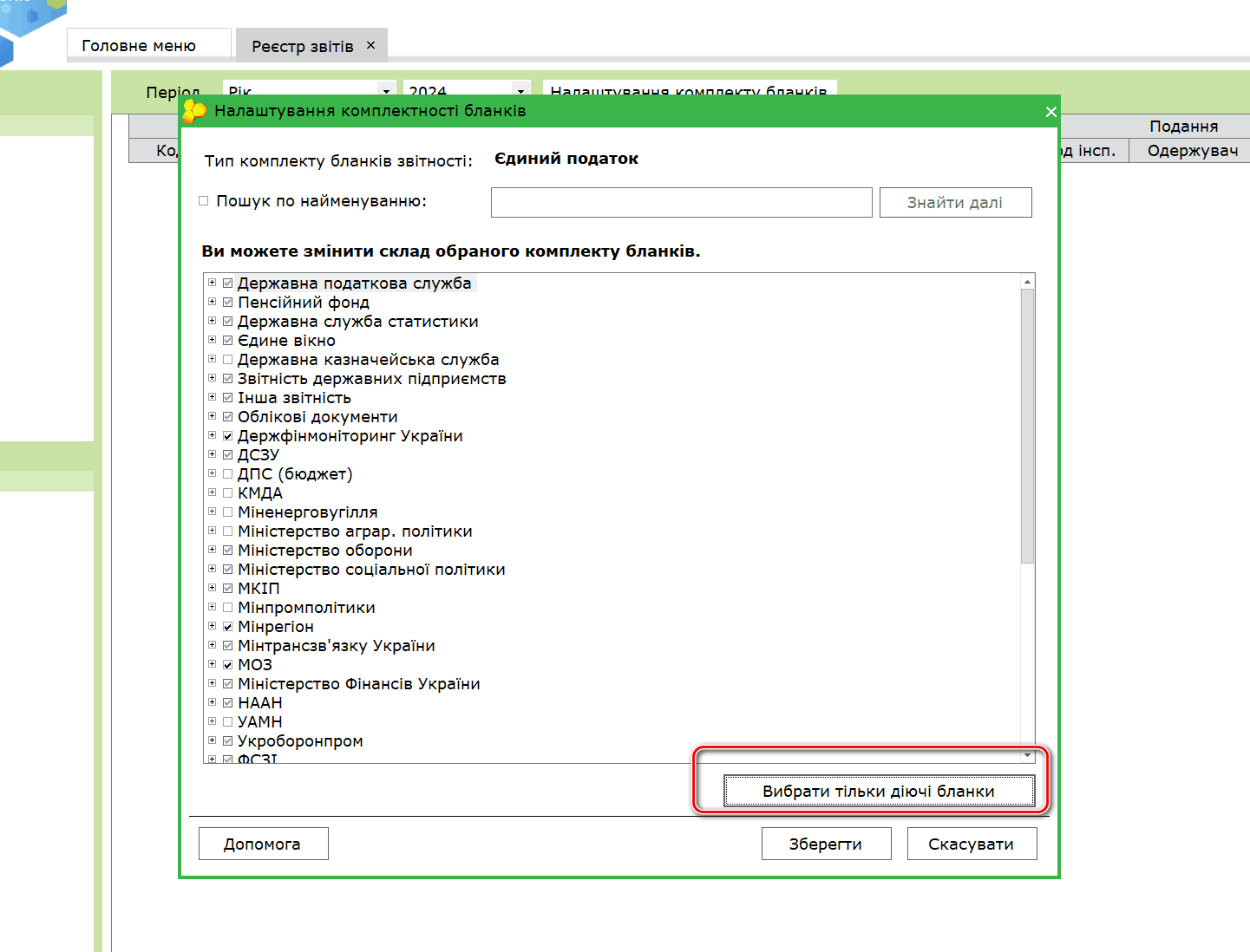
Task: Close the Налаштування комплектності бланків dialog
Action: pyautogui.click(x=1050, y=112)
